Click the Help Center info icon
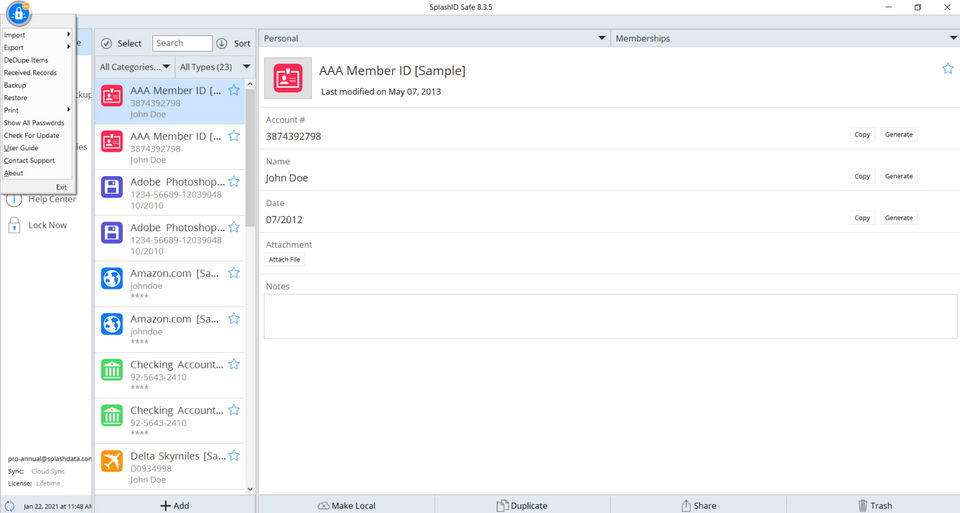 click(13, 200)
